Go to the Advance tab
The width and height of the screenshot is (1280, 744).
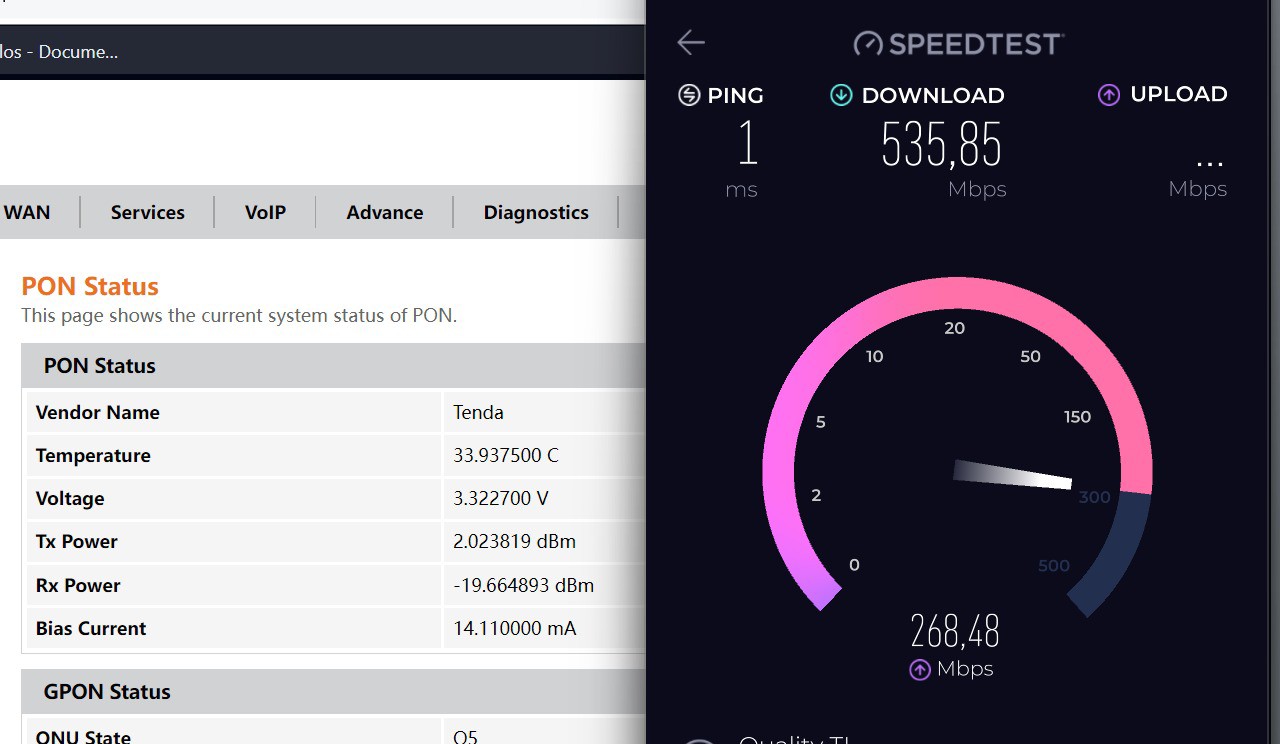point(384,212)
